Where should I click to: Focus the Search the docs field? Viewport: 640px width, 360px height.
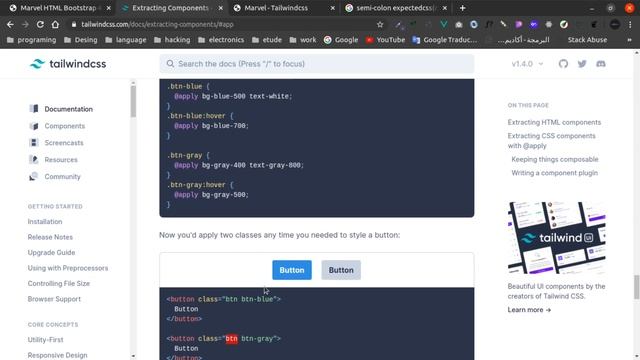tap(317, 64)
